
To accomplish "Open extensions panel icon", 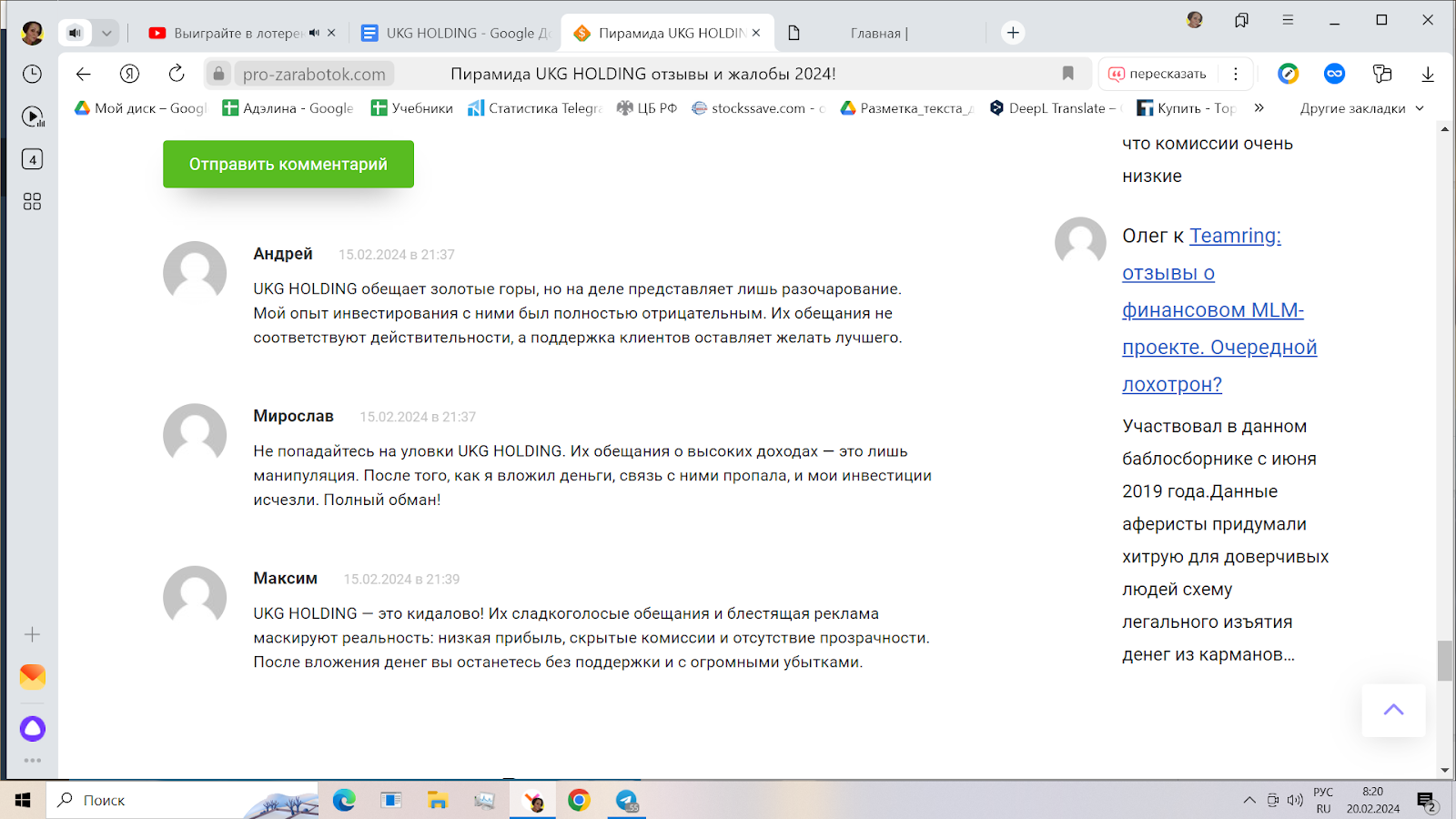I will point(1381,74).
